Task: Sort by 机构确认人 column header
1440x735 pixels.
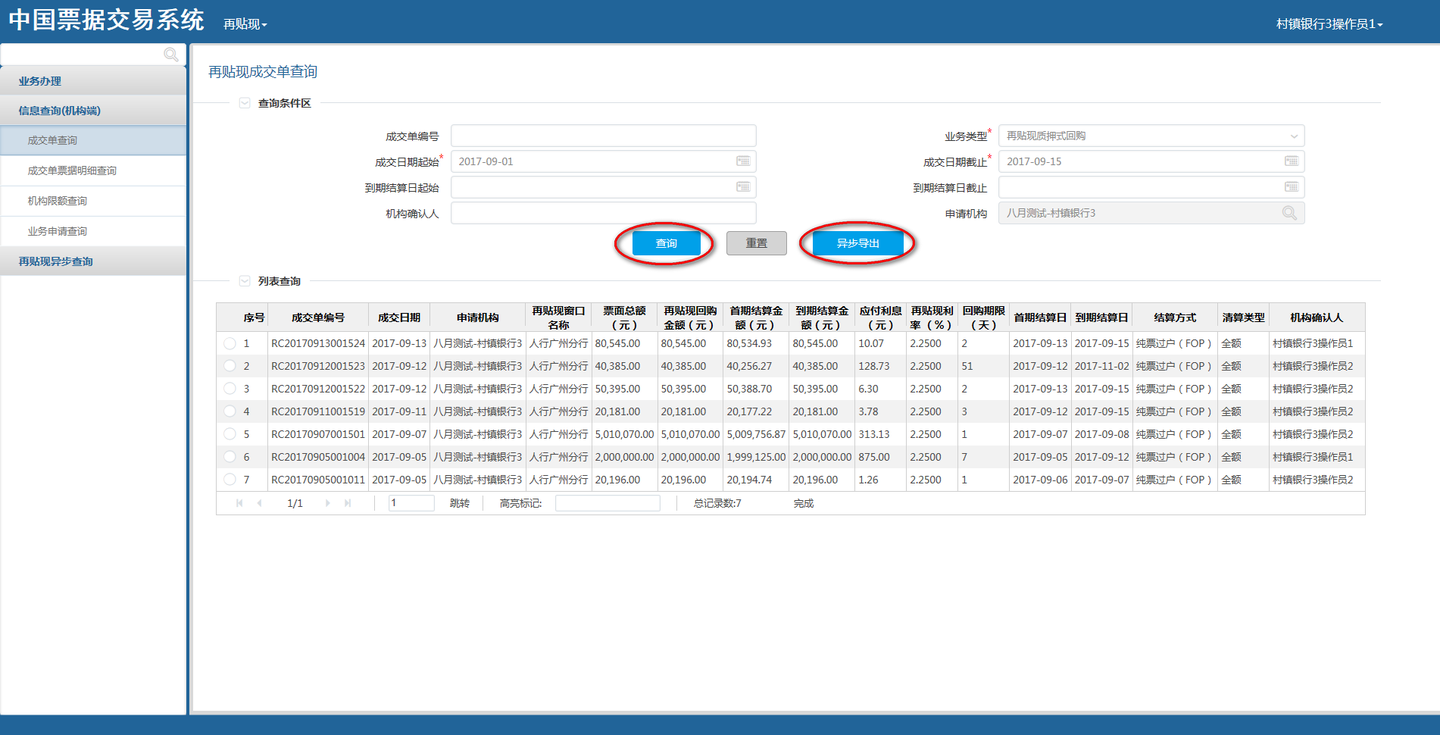Action: click(1317, 317)
